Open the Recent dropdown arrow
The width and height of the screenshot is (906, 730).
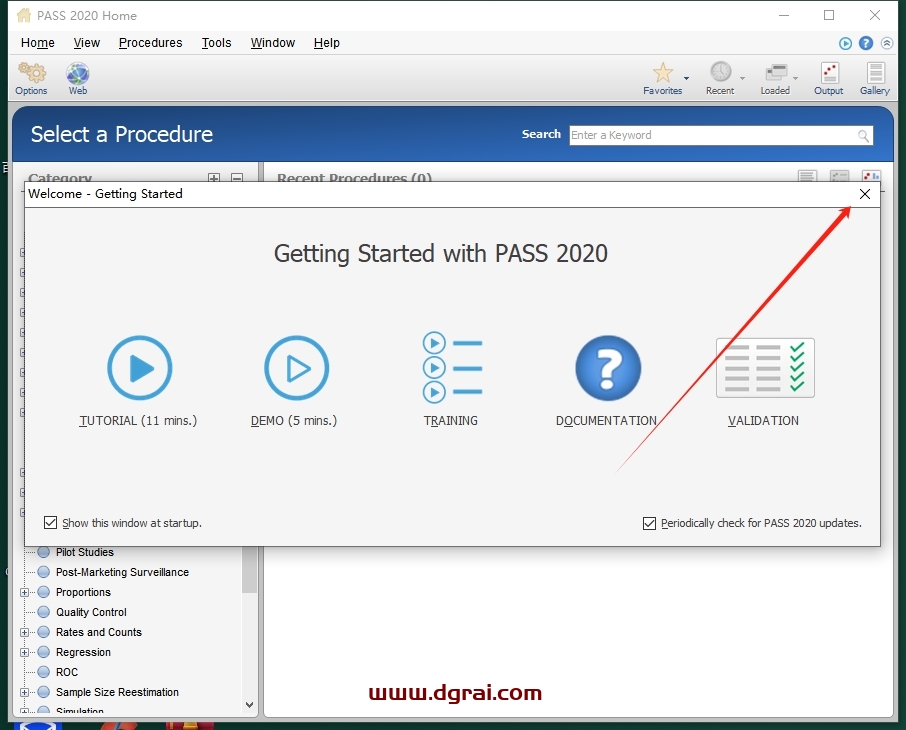click(742, 78)
